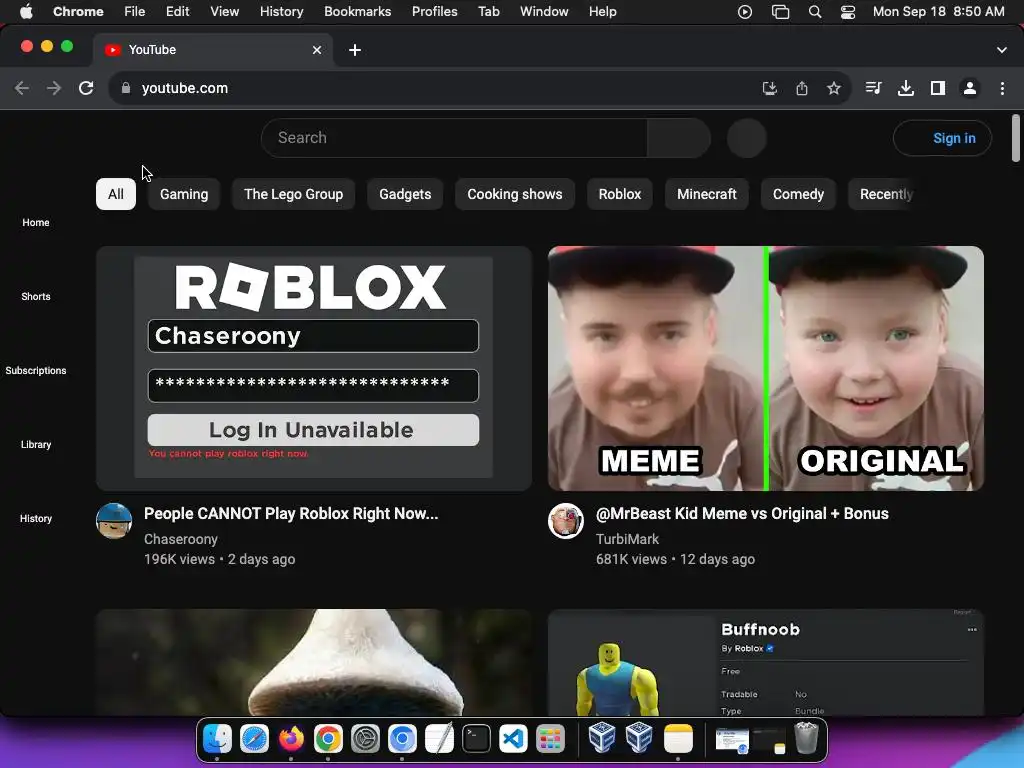The width and height of the screenshot is (1024, 768).
Task: Click the YouTube Search field
Action: tap(454, 138)
